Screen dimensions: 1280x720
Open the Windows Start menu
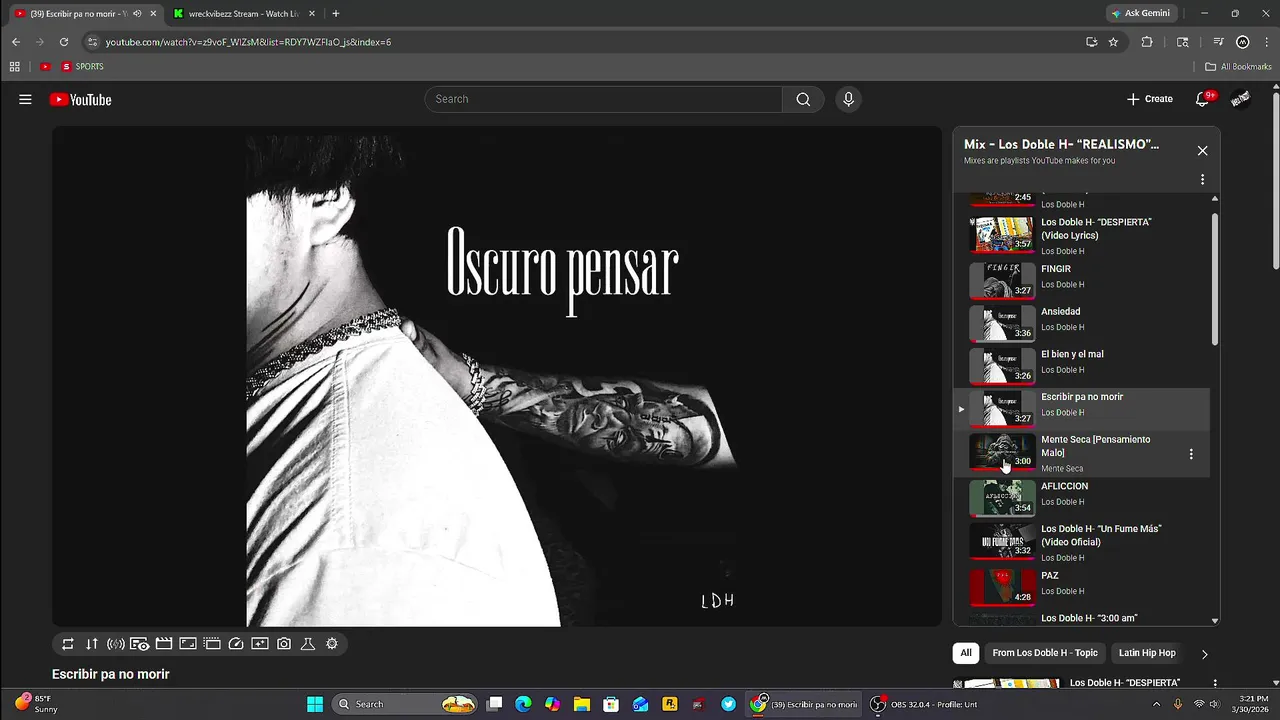[315, 704]
